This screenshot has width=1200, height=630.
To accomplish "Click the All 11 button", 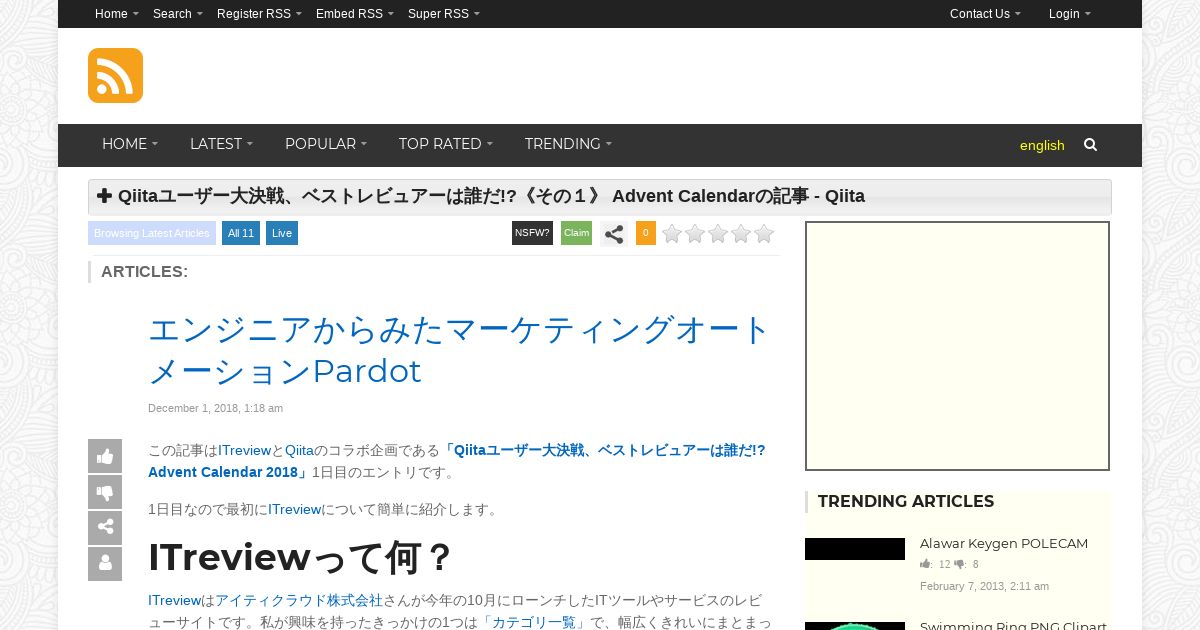I will tap(241, 233).
